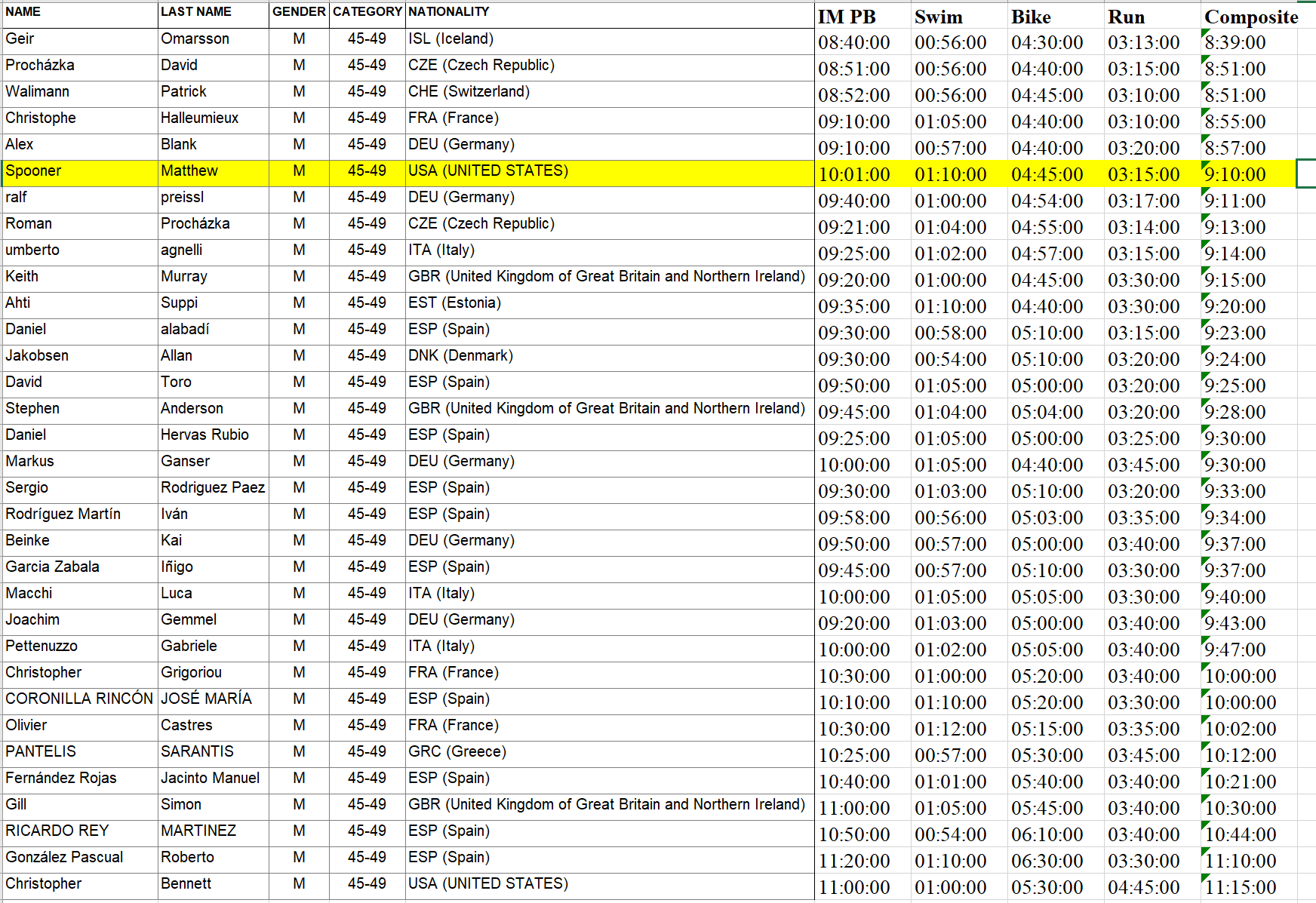Image resolution: width=1316 pixels, height=903 pixels.
Task: Select the Ganser last name cell
Action: tap(214, 464)
